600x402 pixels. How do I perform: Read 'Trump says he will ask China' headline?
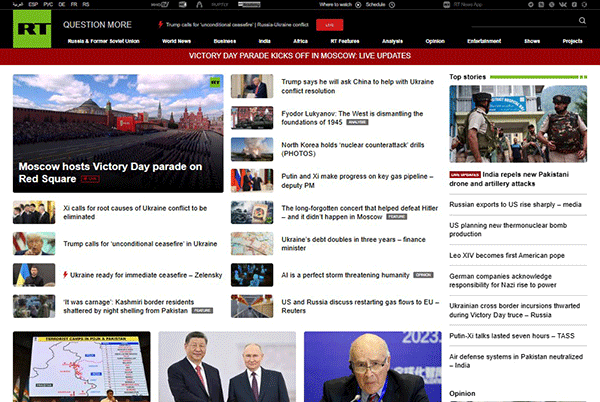tap(357, 86)
